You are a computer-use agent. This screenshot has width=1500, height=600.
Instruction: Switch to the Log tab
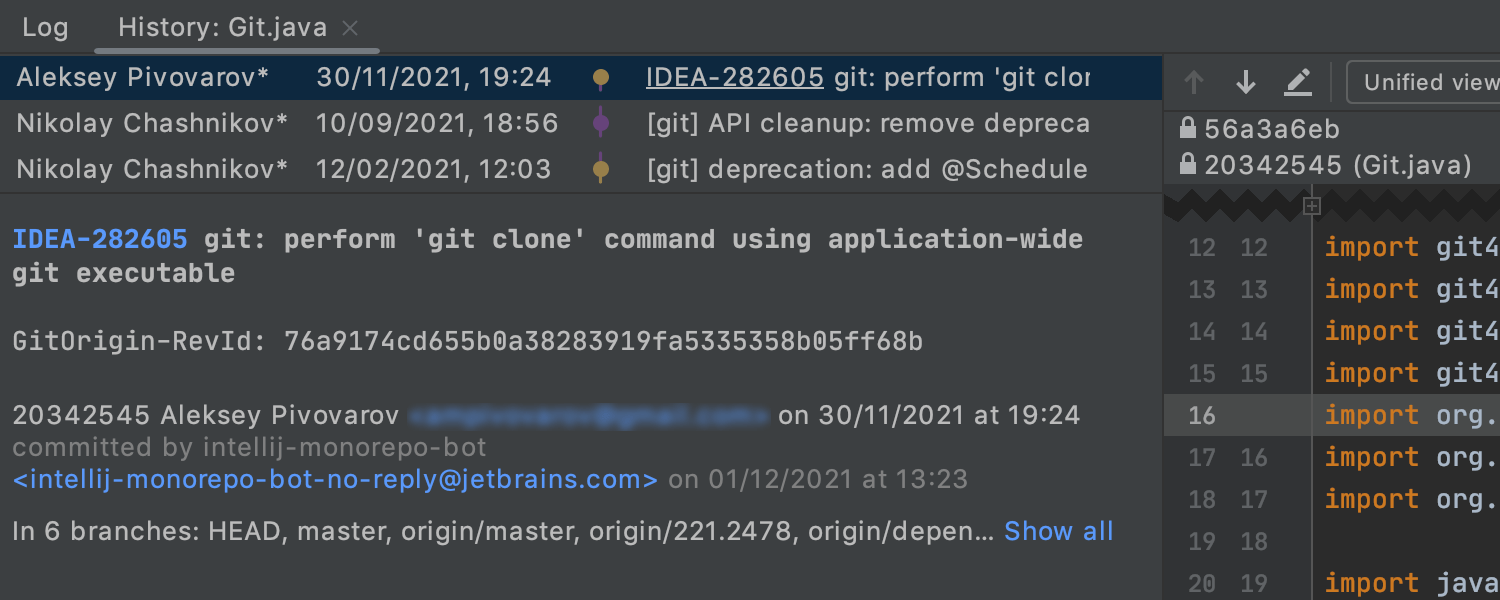[x=45, y=27]
